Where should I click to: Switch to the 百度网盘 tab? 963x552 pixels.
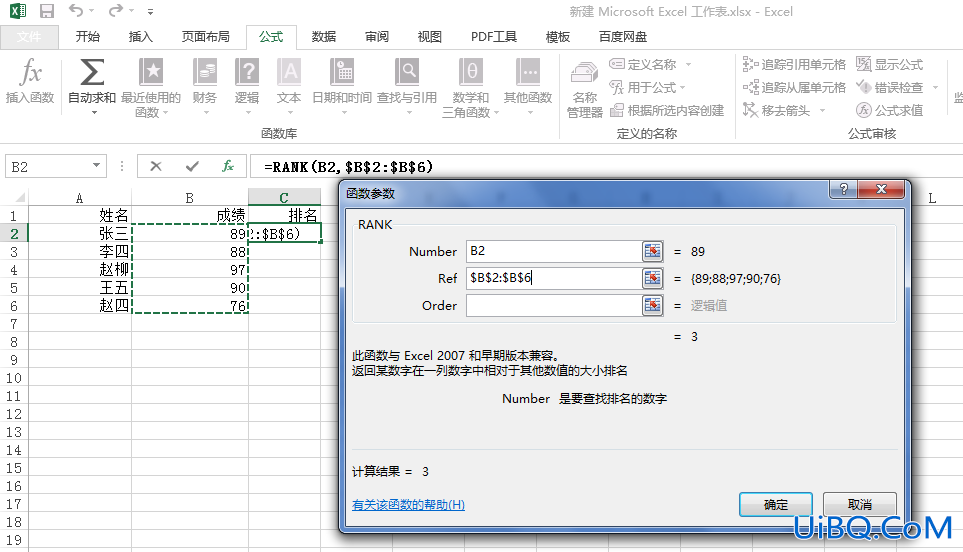point(623,37)
